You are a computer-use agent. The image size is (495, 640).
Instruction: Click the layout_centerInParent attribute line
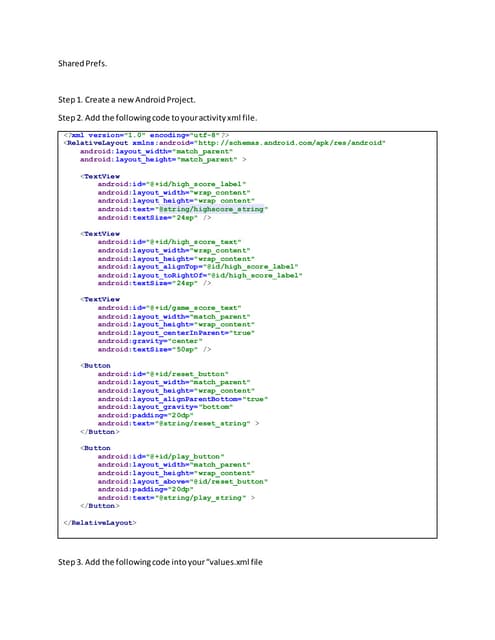tap(176, 333)
